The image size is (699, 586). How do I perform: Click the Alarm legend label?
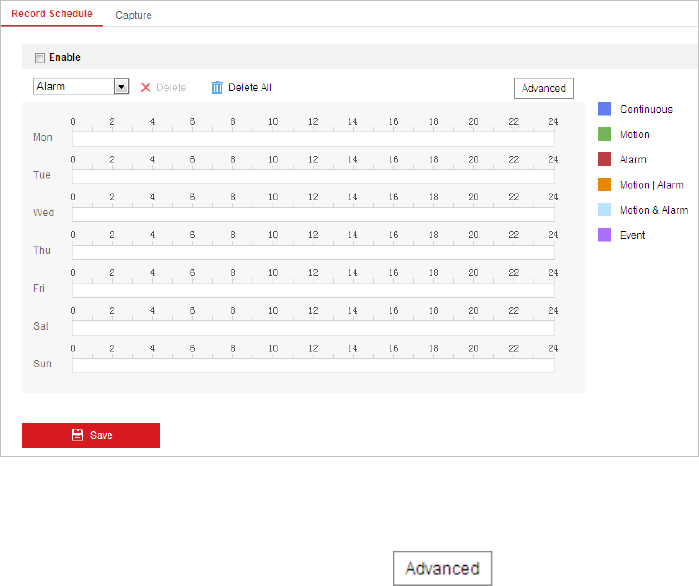[633, 160]
